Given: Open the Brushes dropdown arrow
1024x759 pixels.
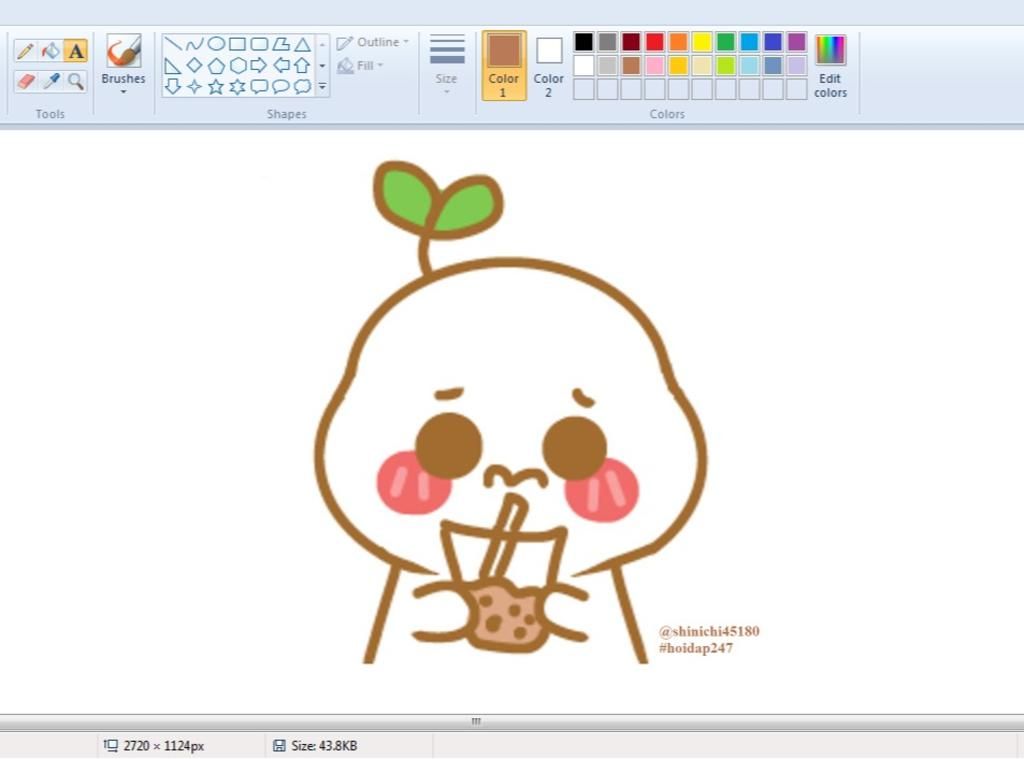Looking at the screenshot, I should pyautogui.click(x=123, y=92).
